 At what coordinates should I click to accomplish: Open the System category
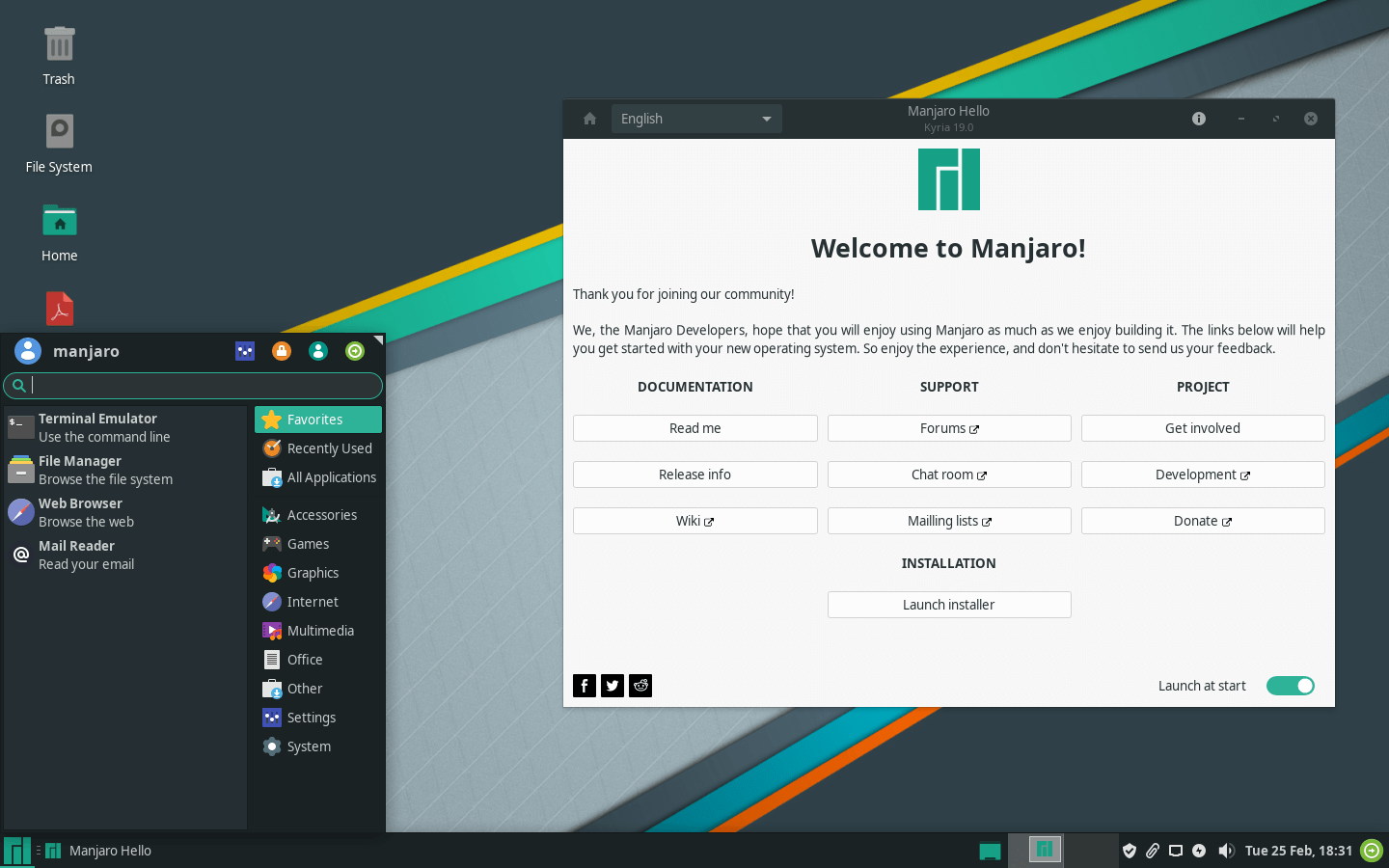(x=318, y=746)
